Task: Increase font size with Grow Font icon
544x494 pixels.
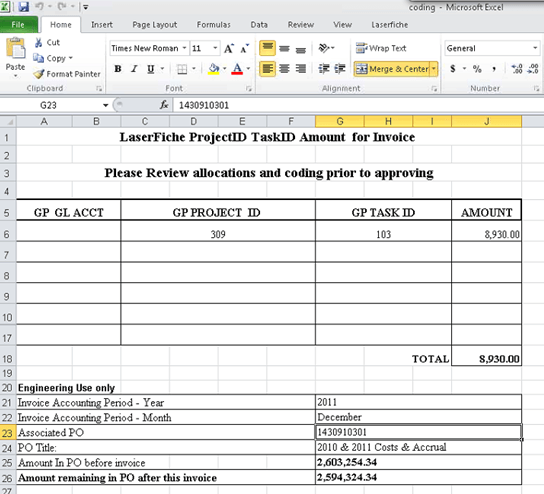Action: [229, 48]
